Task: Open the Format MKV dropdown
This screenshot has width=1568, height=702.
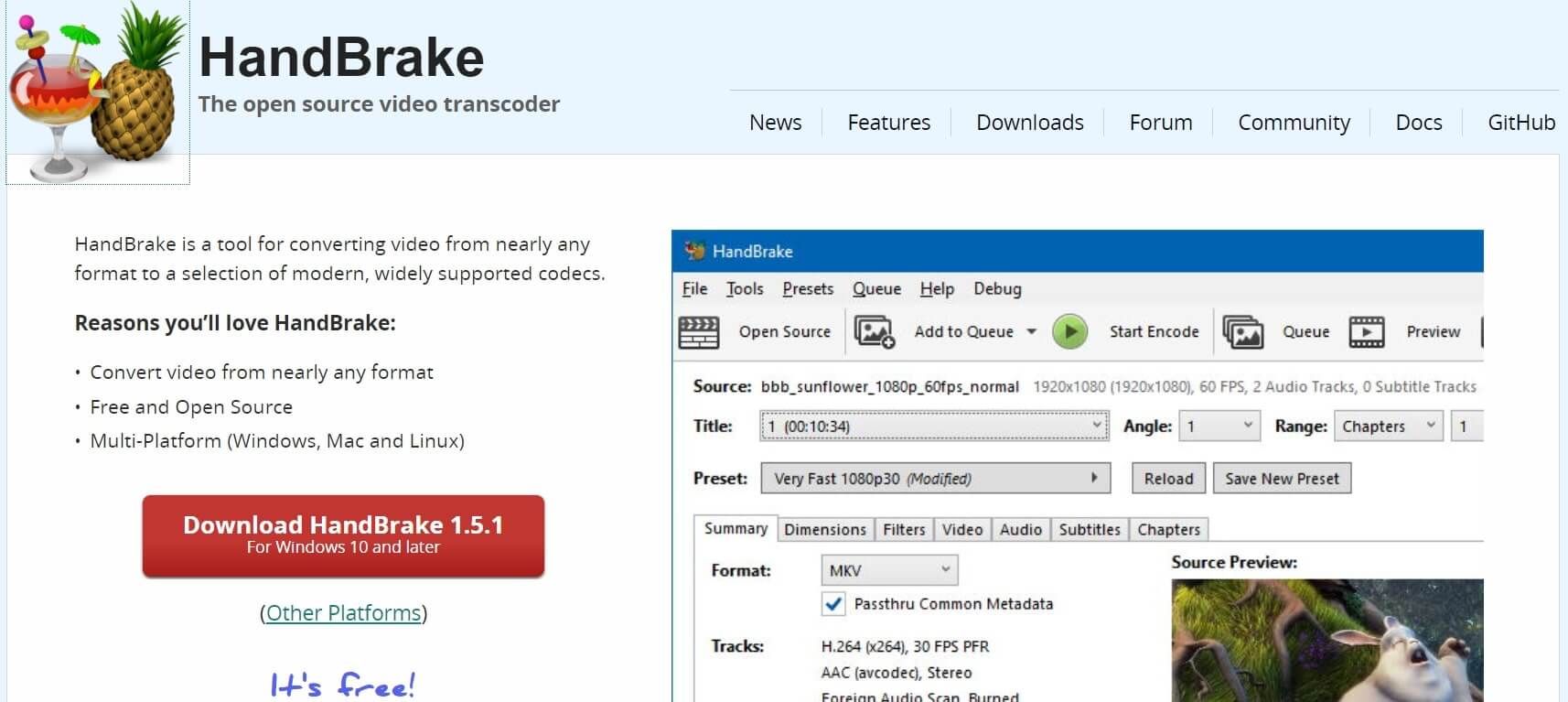Action: pyautogui.click(x=889, y=570)
